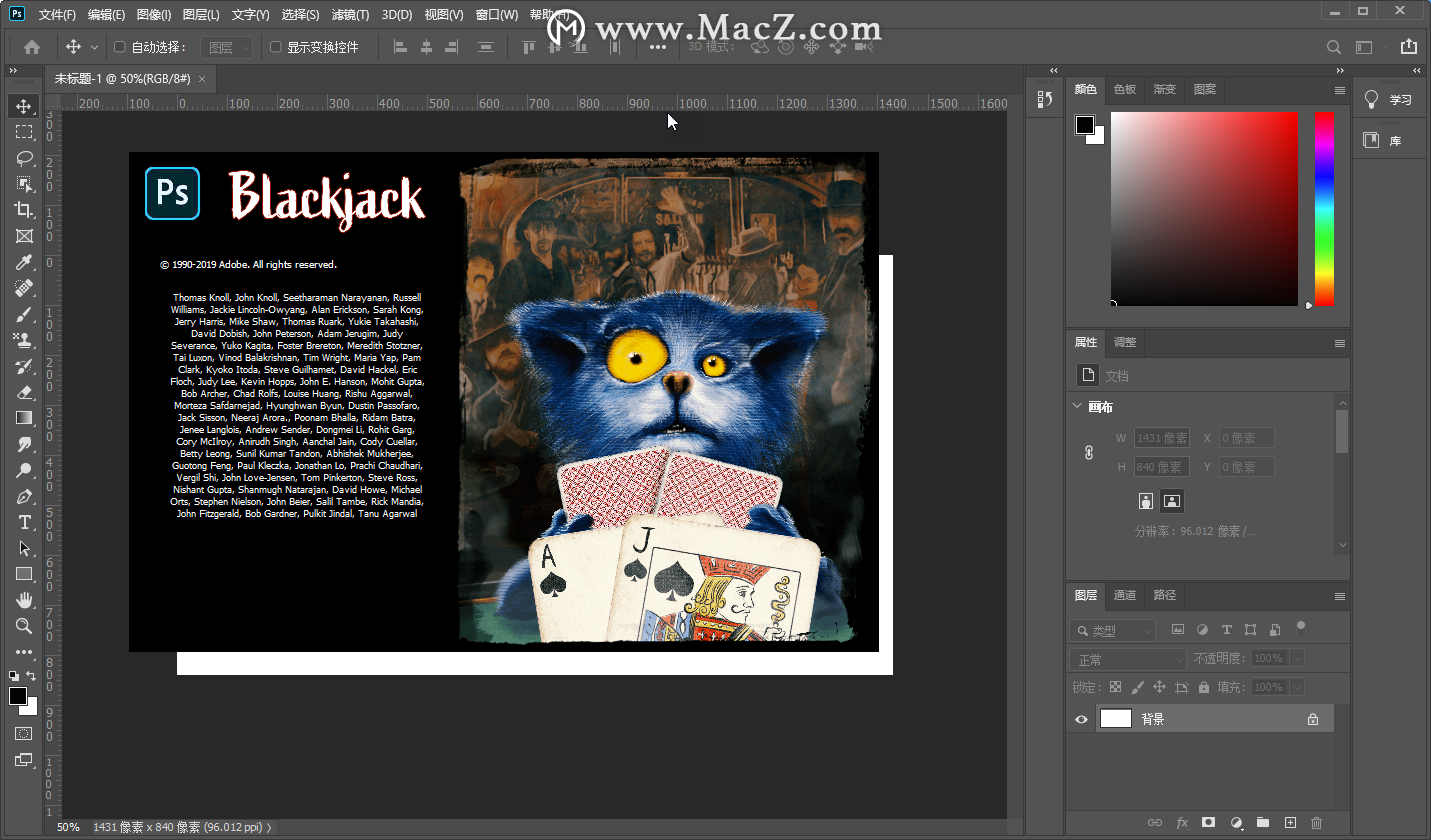The width and height of the screenshot is (1431, 840).
Task: Collapse the 画布 section
Action: [1077, 407]
